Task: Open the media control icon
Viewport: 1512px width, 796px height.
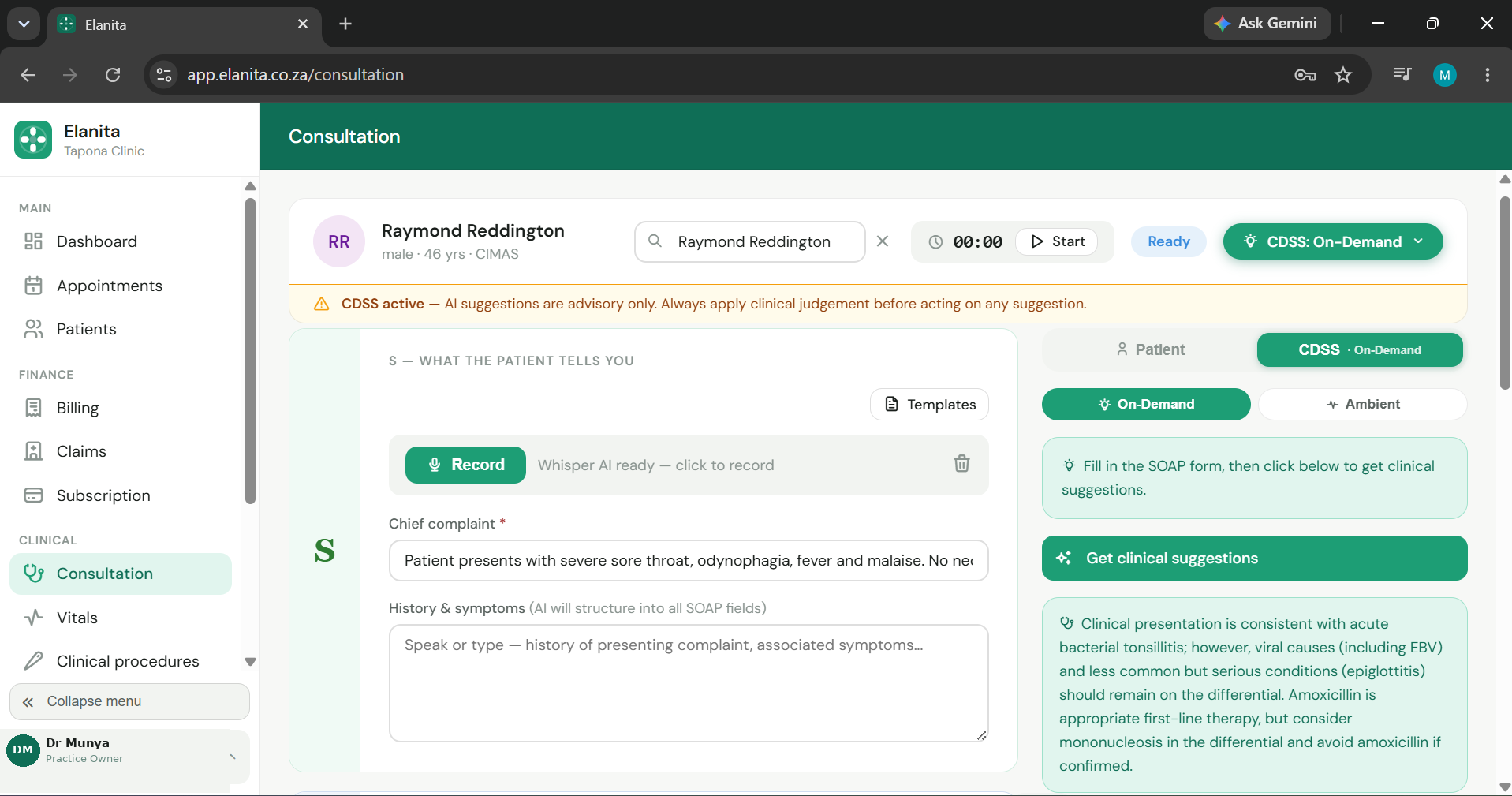Action: click(x=1402, y=74)
